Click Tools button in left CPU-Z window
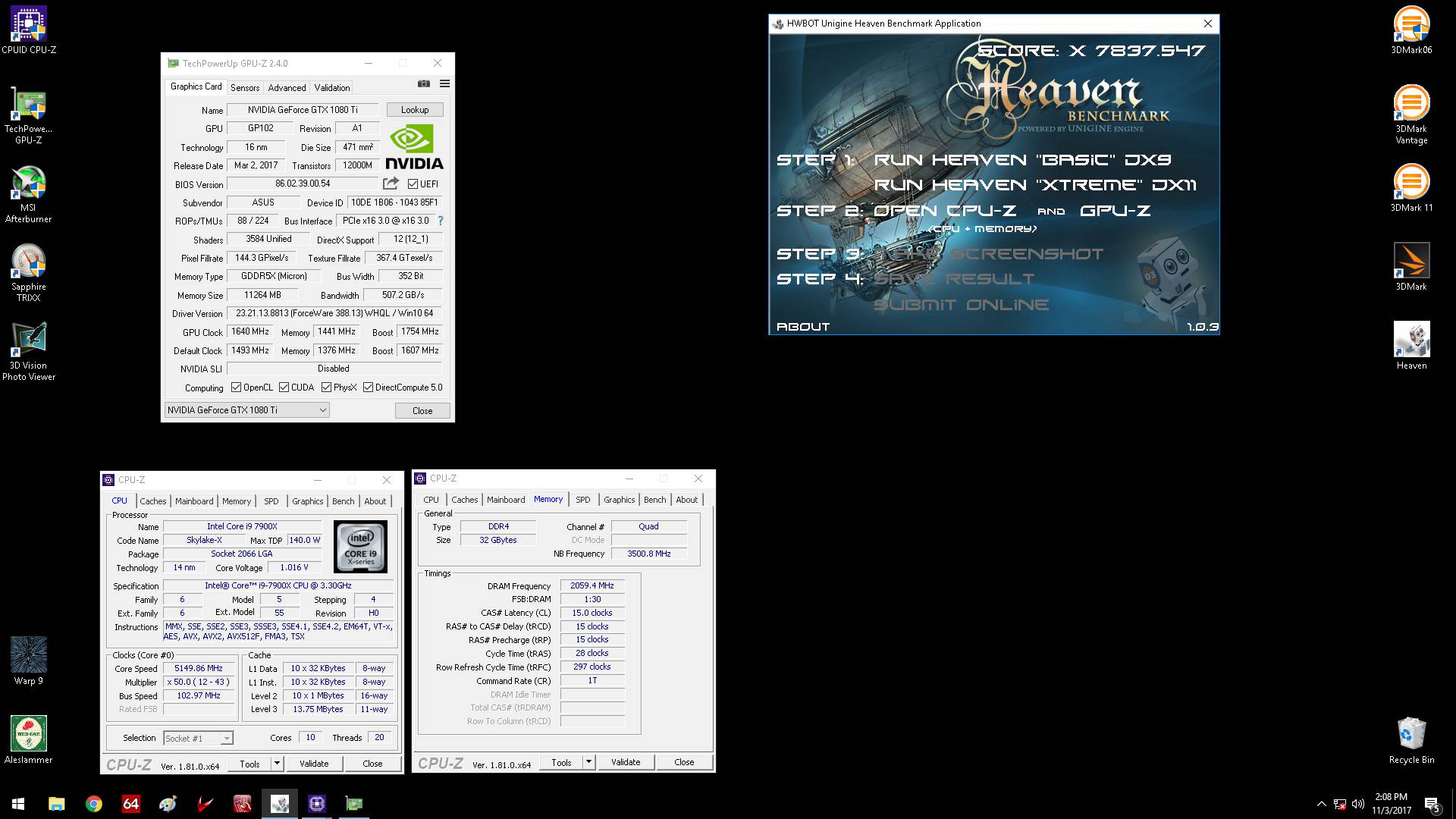Image resolution: width=1456 pixels, height=819 pixels. click(249, 764)
